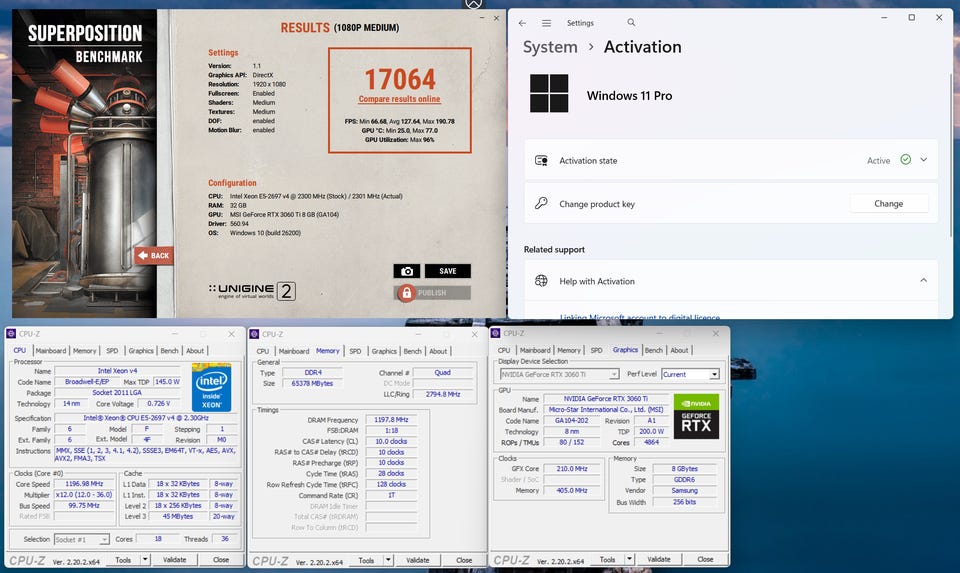960x573 pixels.
Task: Select Graphics tab in left CPU-Z window
Action: (141, 351)
